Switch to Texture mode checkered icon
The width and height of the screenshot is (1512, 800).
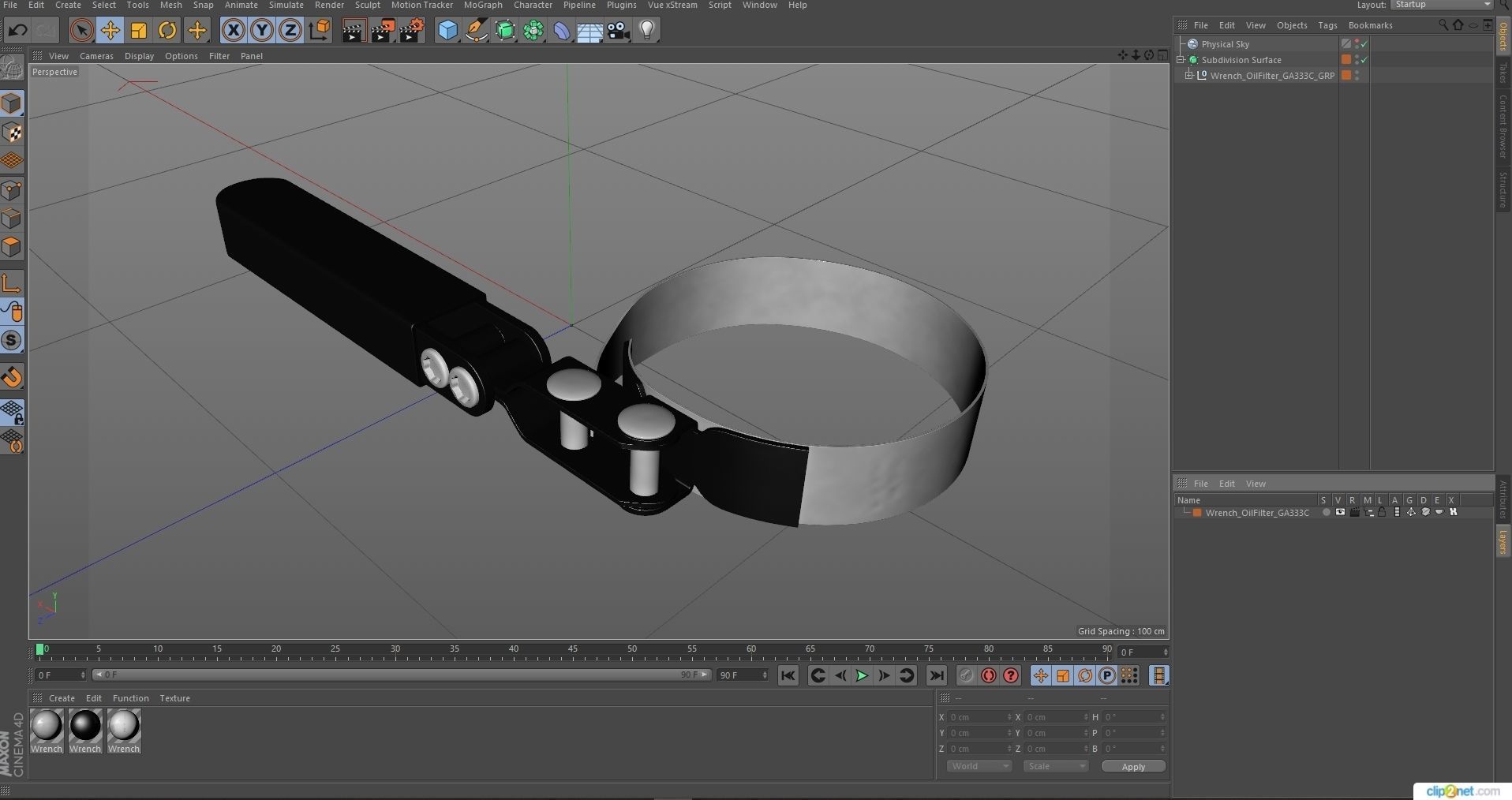[x=12, y=133]
